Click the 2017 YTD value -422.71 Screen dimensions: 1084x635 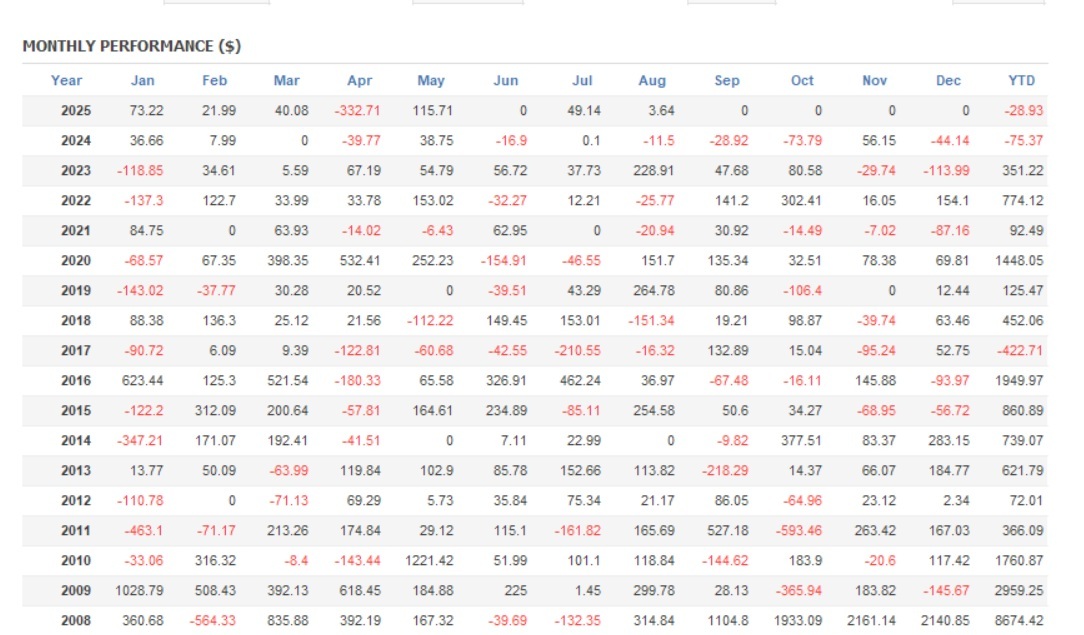click(x=1020, y=351)
